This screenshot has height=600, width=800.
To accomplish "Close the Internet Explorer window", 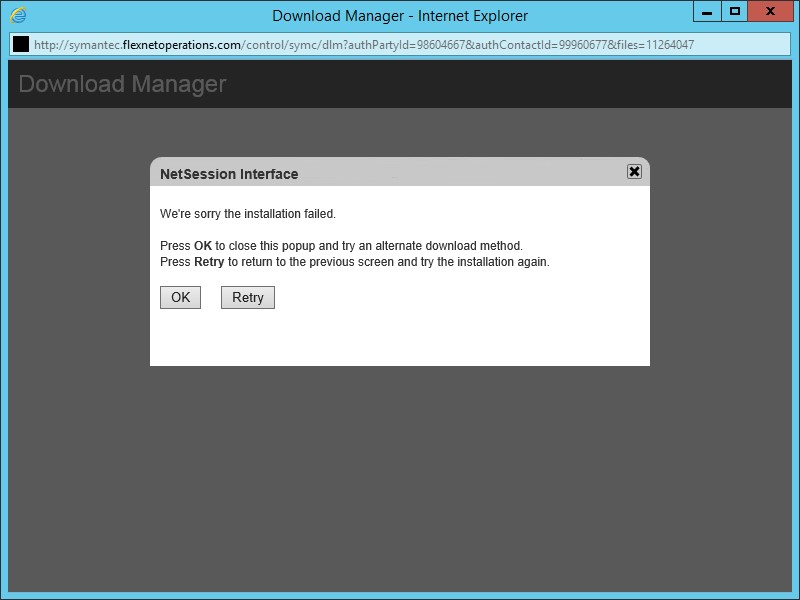I will tap(770, 11).
